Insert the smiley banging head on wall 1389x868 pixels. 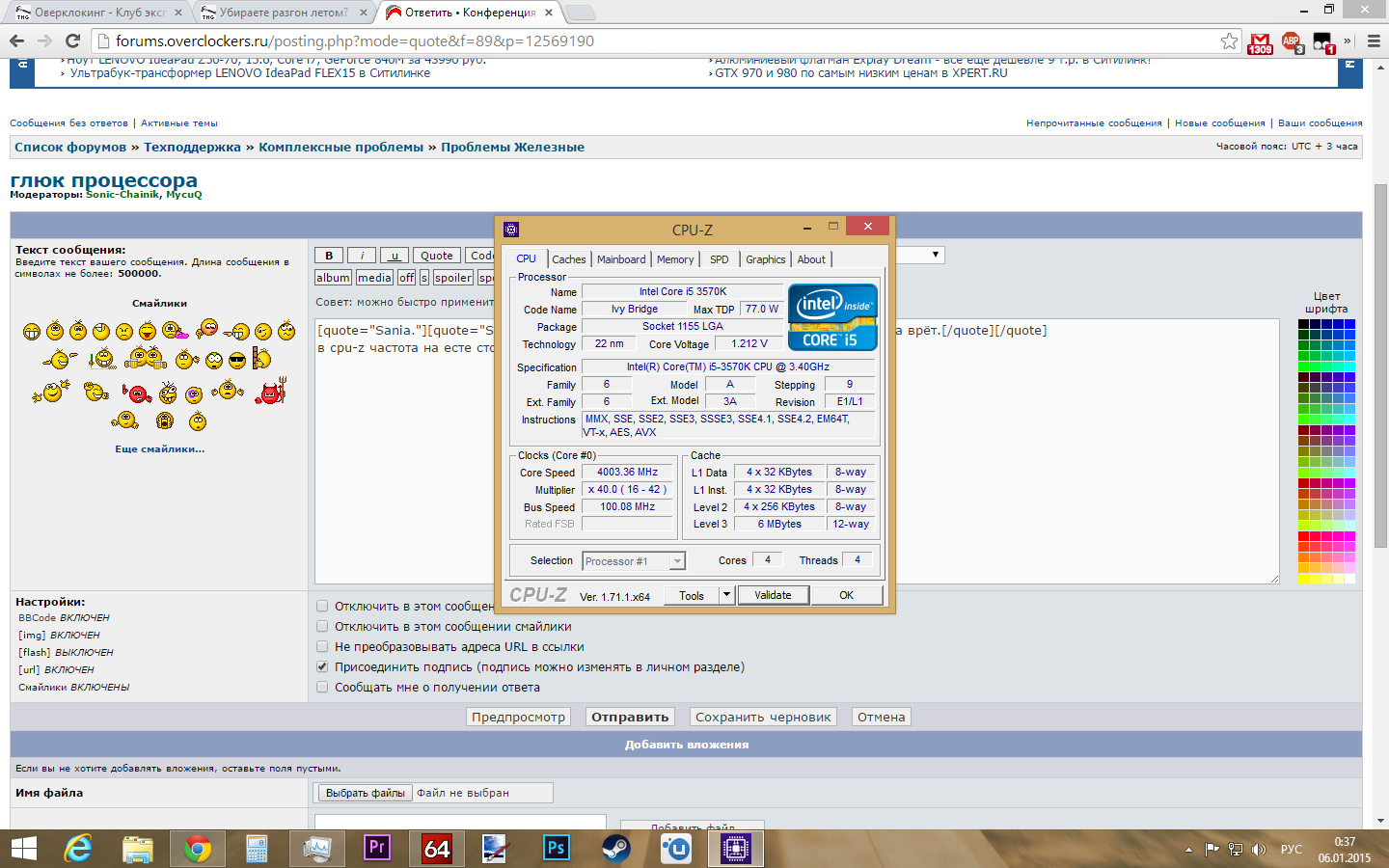260,359
